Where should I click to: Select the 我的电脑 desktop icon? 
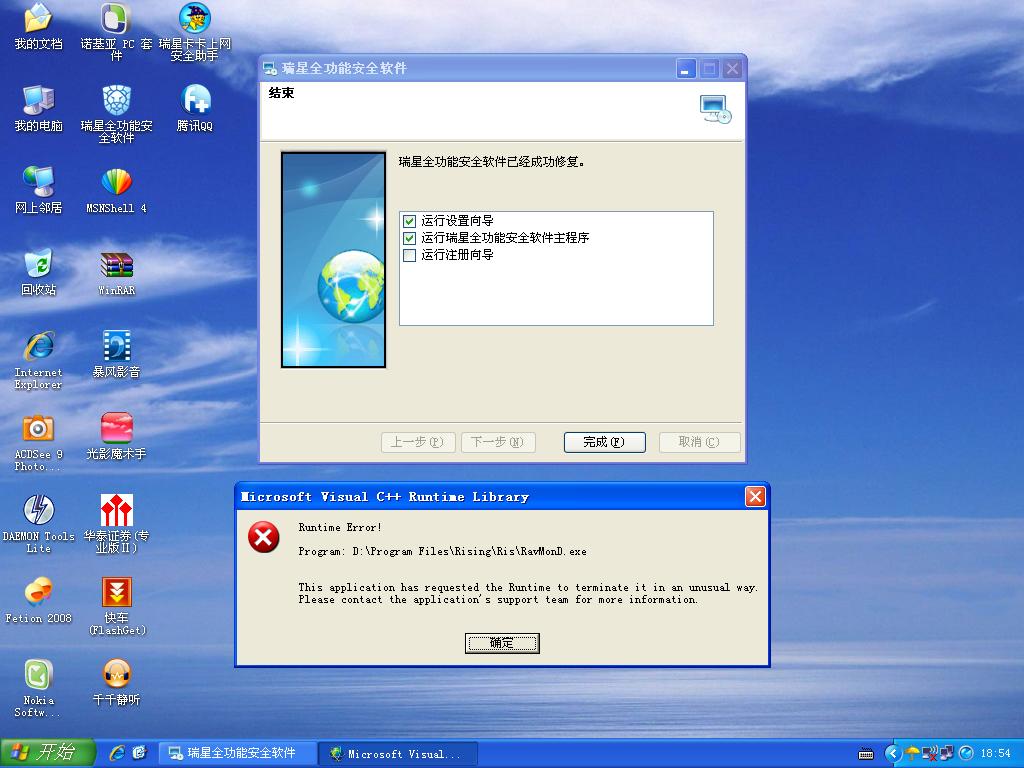click(39, 108)
